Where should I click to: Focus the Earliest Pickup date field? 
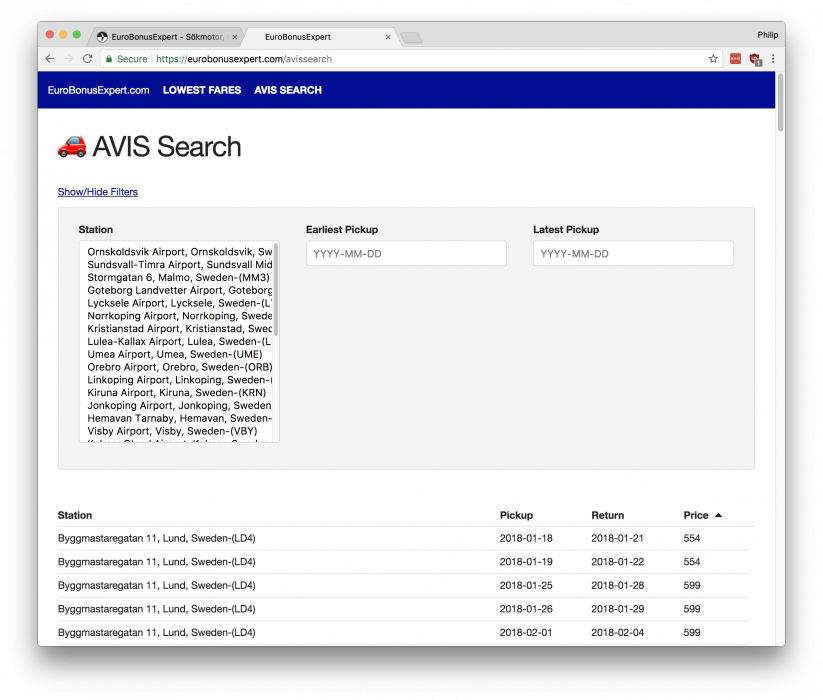click(406, 254)
